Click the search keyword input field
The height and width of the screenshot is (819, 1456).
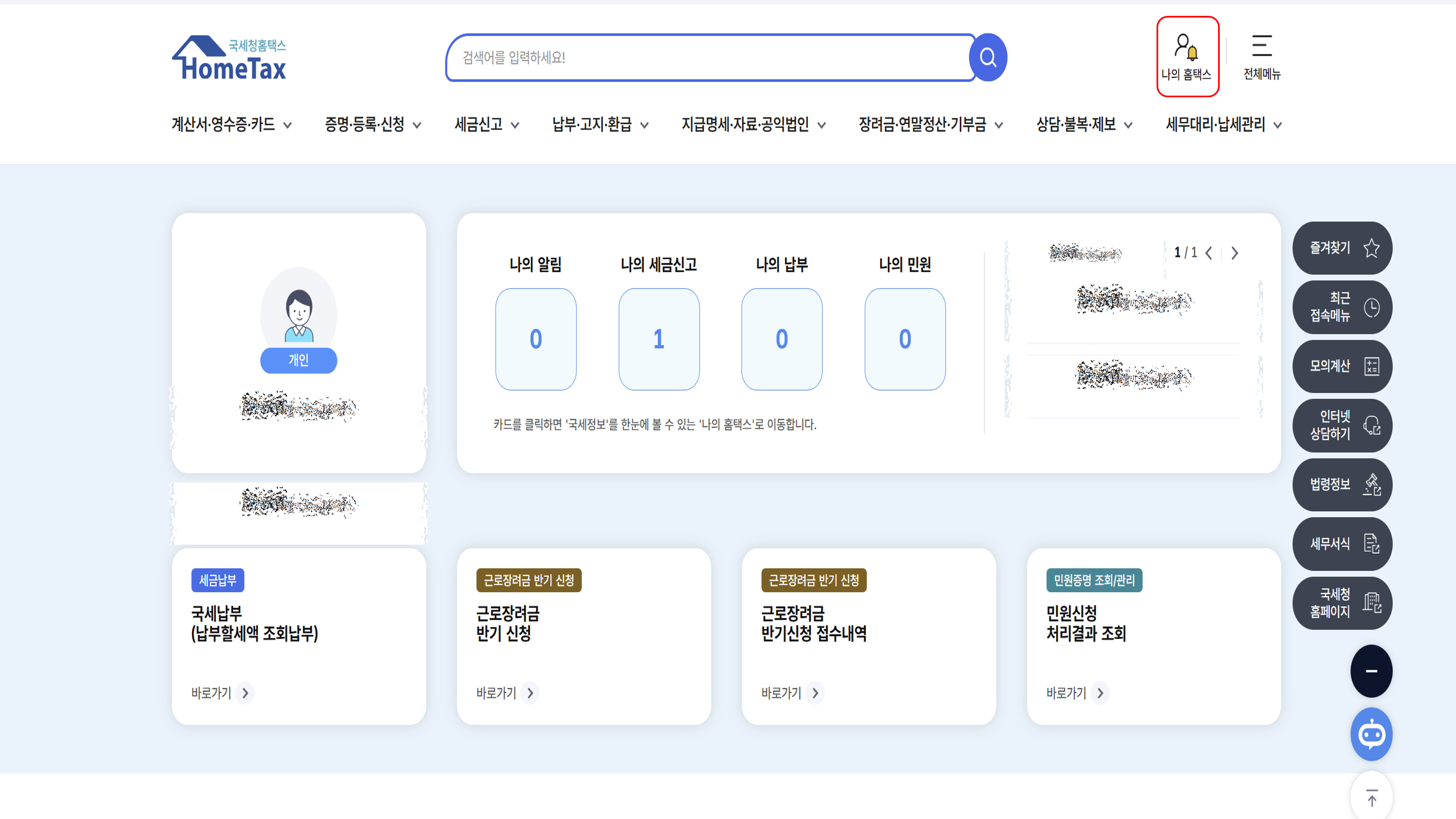coord(706,58)
